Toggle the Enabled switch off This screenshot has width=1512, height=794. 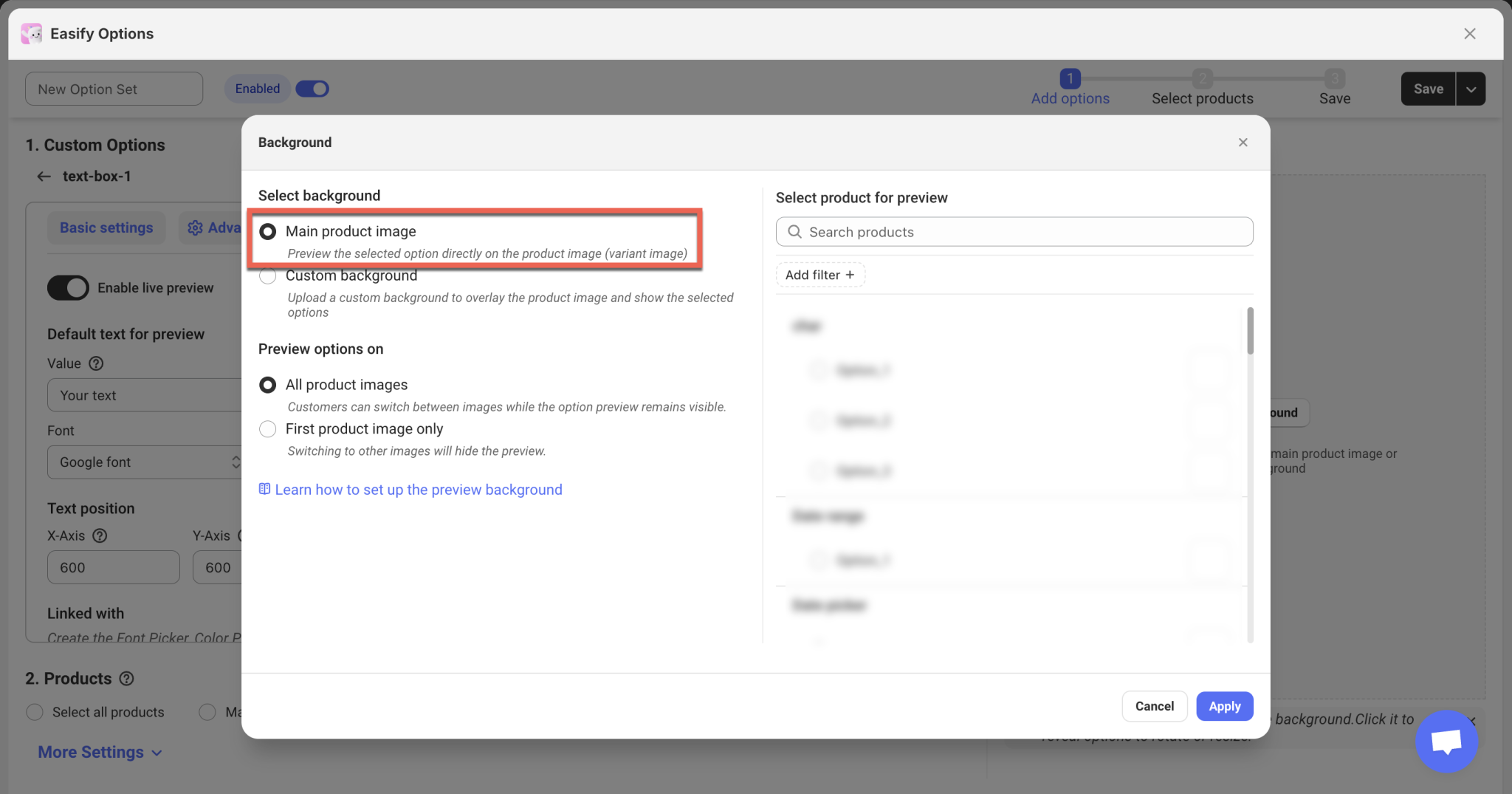click(312, 89)
